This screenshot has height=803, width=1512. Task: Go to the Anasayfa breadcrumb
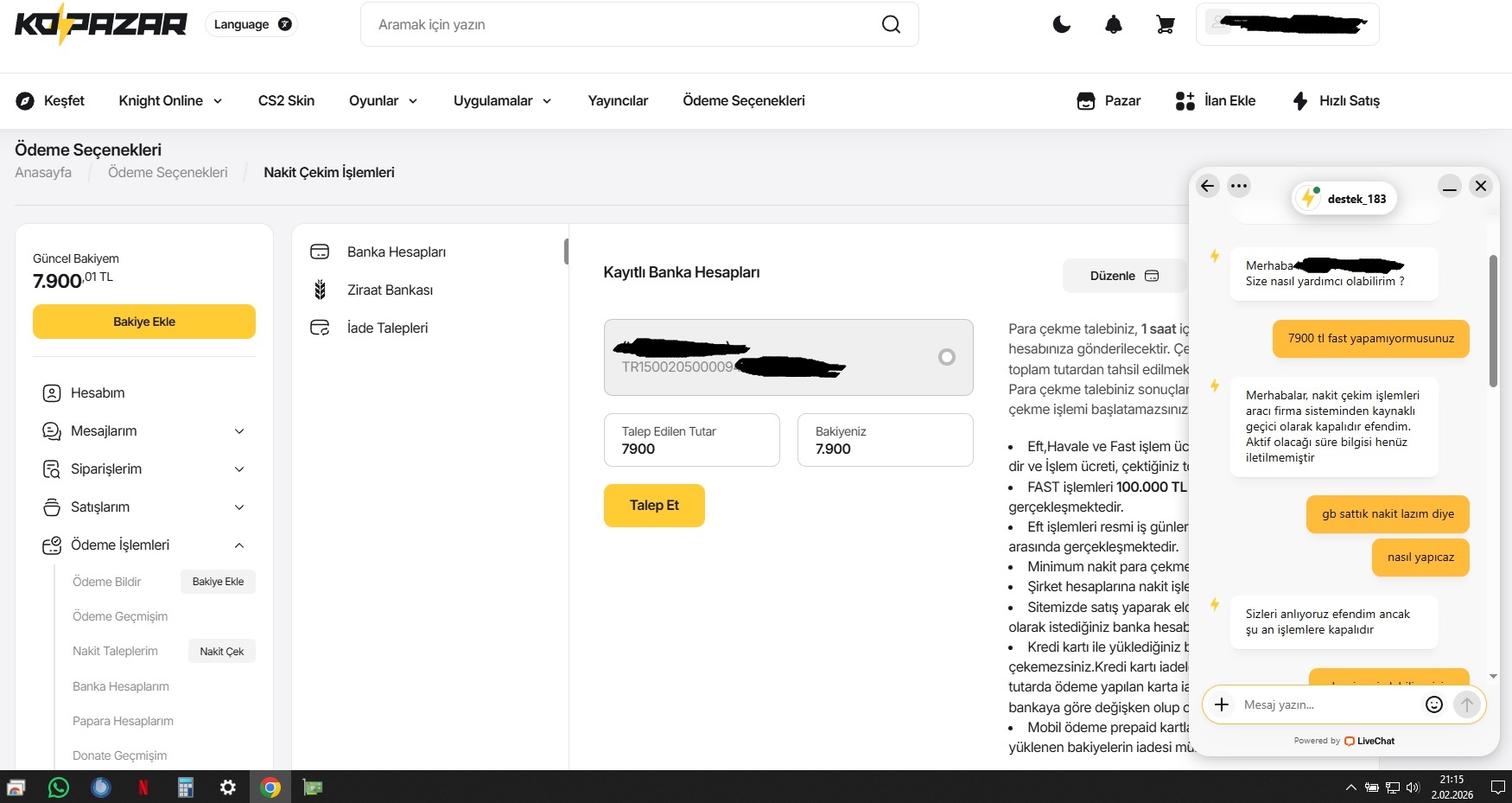pos(43,172)
